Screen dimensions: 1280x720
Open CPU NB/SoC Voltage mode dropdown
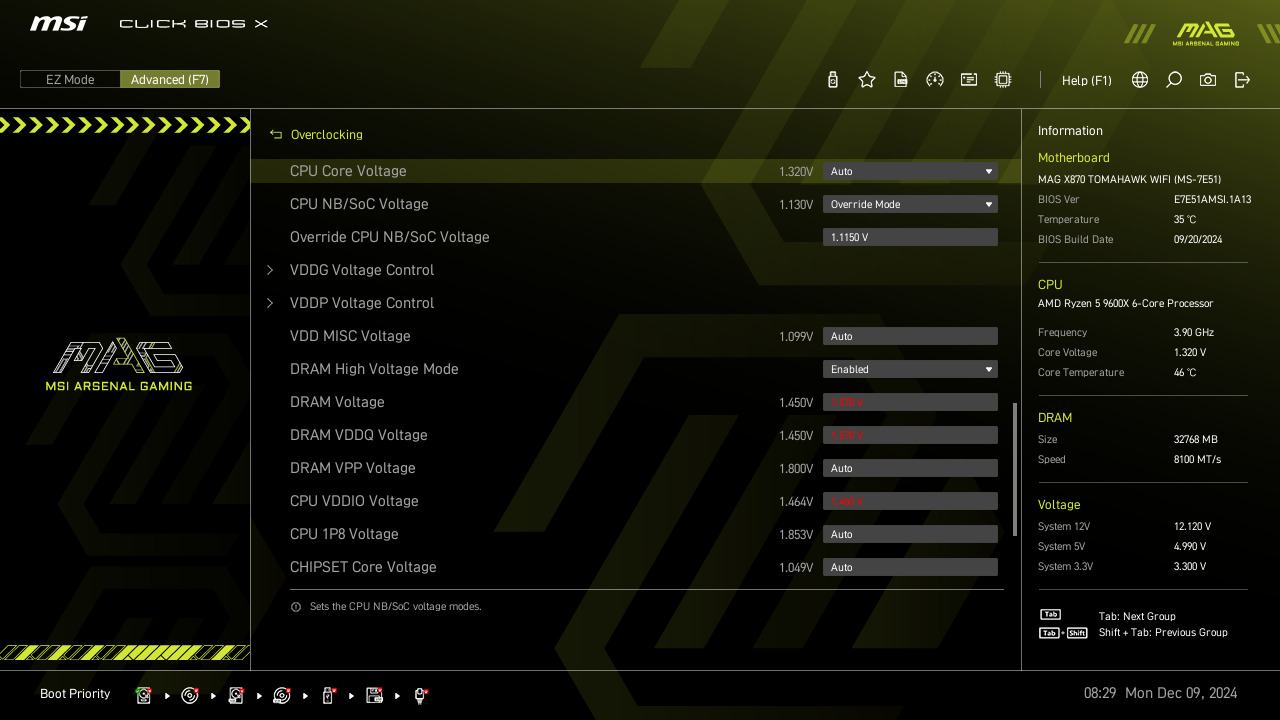pyautogui.click(x=910, y=204)
